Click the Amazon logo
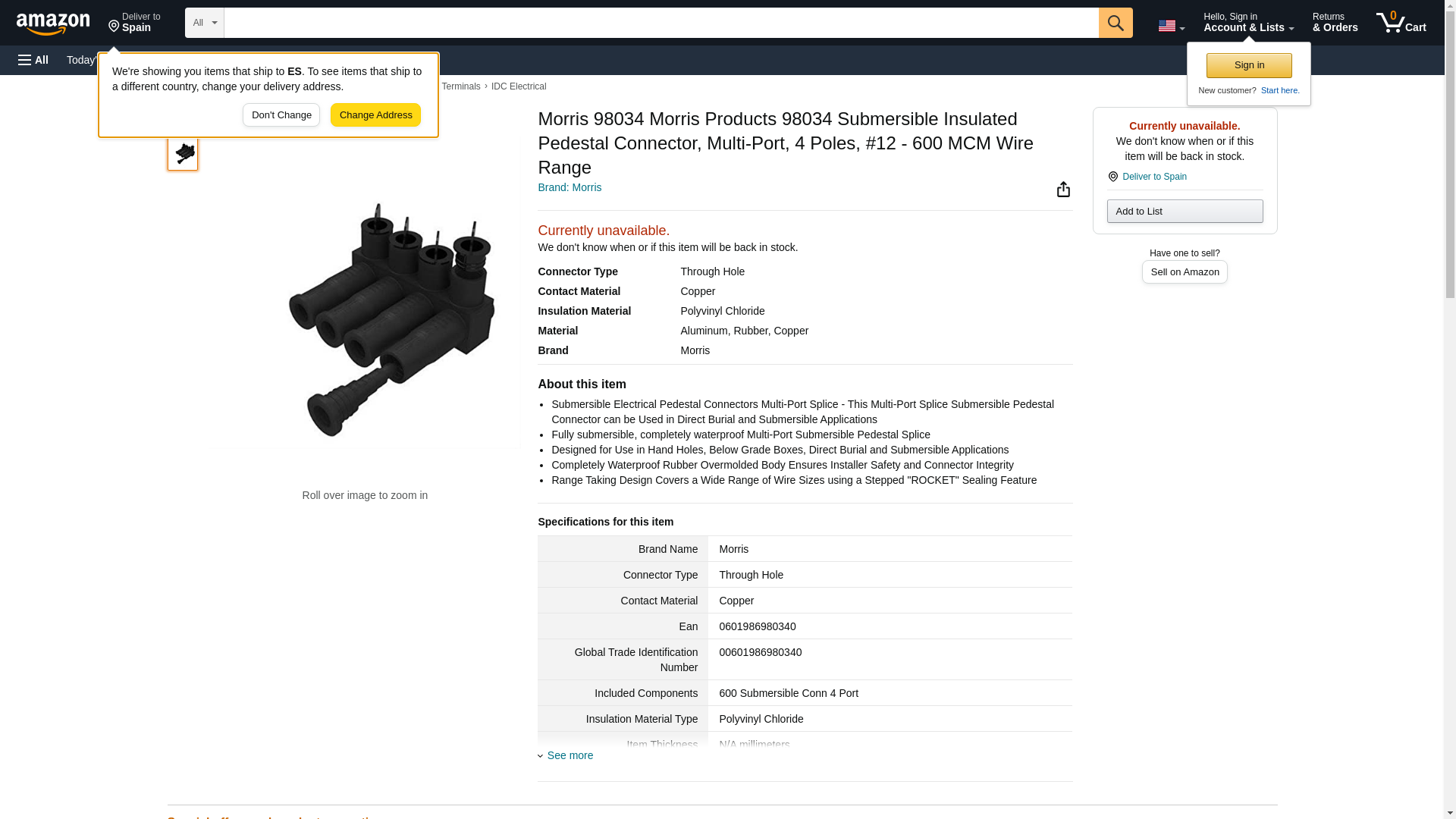The width and height of the screenshot is (1456, 819). click(x=53, y=24)
